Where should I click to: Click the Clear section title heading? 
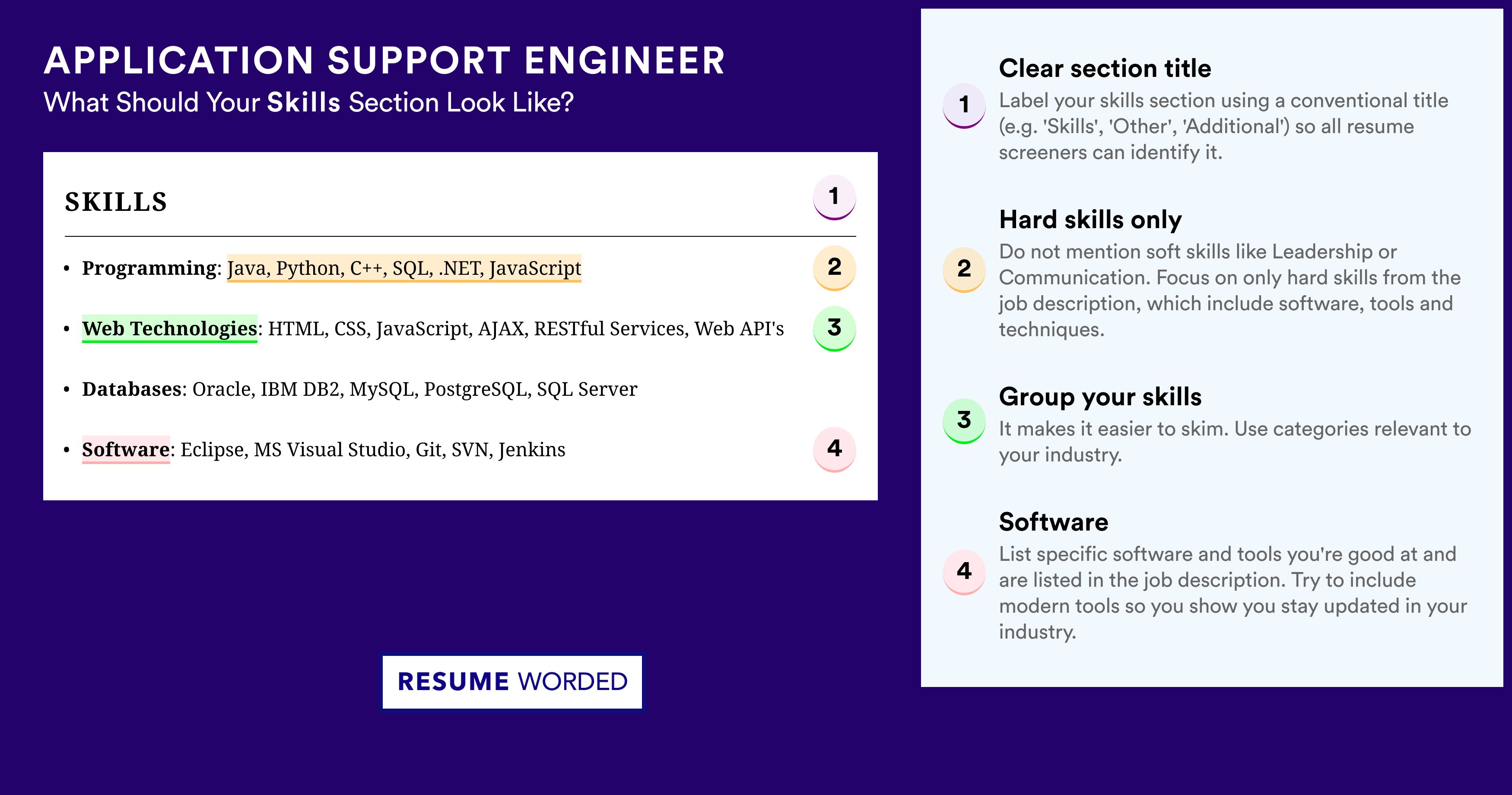coord(1105,68)
